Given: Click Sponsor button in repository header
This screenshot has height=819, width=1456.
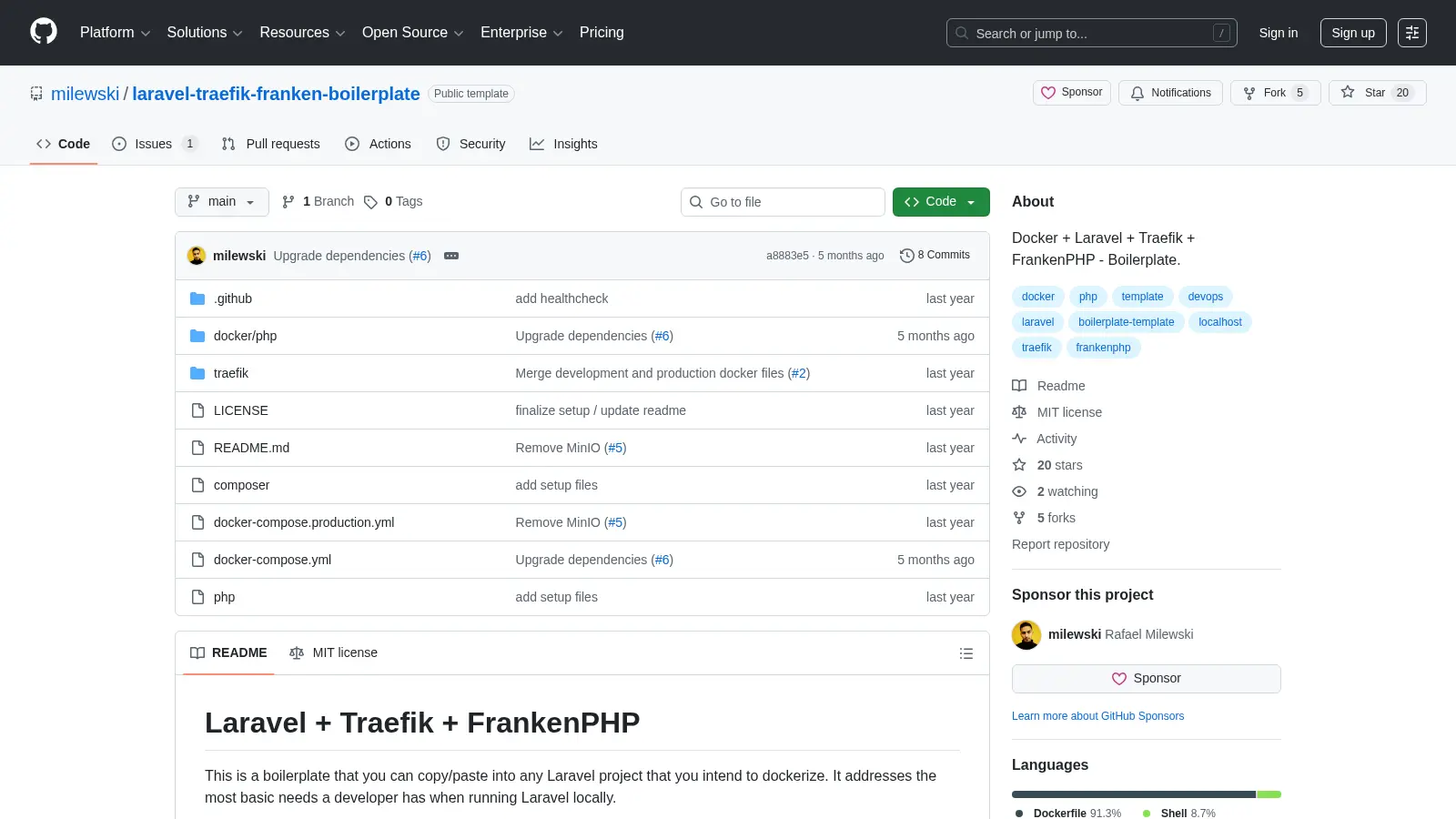Looking at the screenshot, I should pyautogui.click(x=1072, y=93).
